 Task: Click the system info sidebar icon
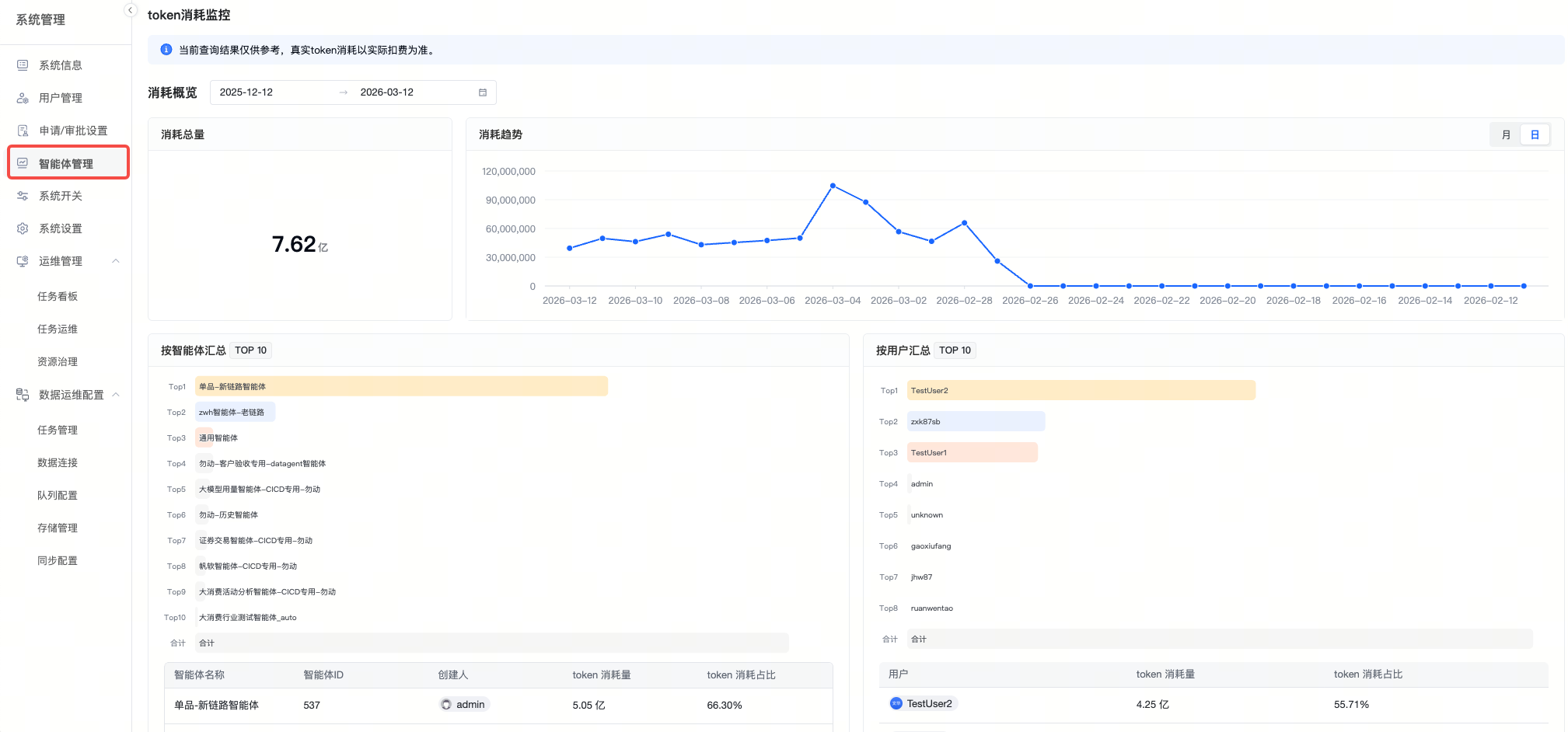pos(23,65)
